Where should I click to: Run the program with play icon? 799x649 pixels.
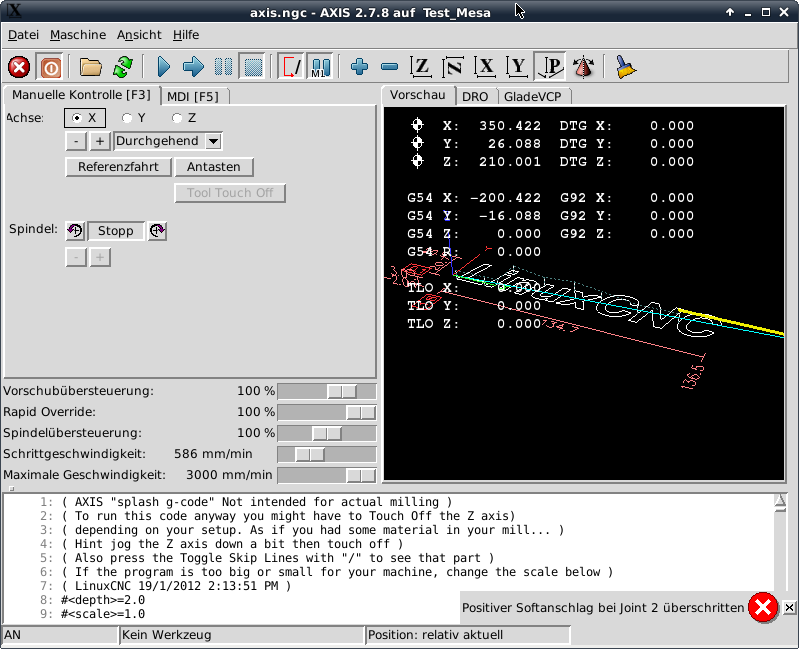tap(164, 67)
